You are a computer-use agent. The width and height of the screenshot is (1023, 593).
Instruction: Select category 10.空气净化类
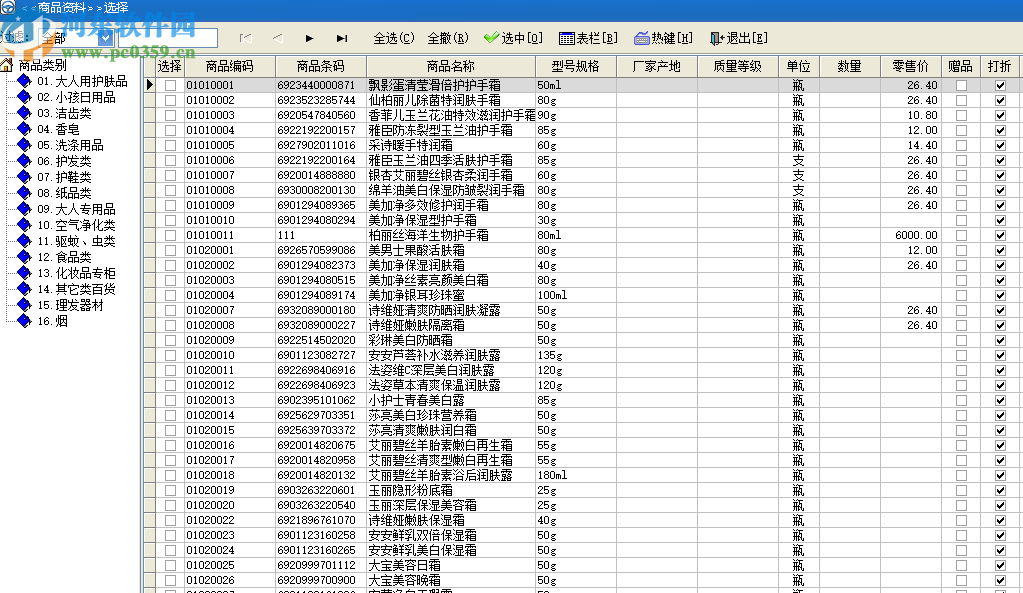[x=76, y=225]
